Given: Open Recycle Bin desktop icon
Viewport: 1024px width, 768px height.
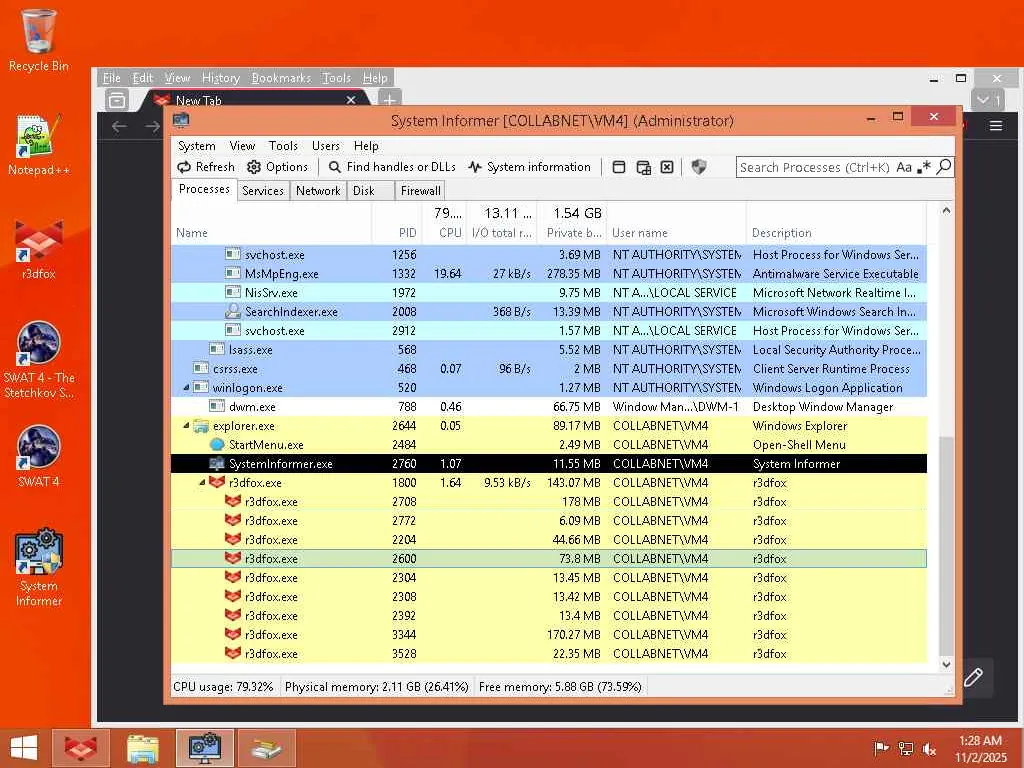Looking at the screenshot, I should 39,40.
